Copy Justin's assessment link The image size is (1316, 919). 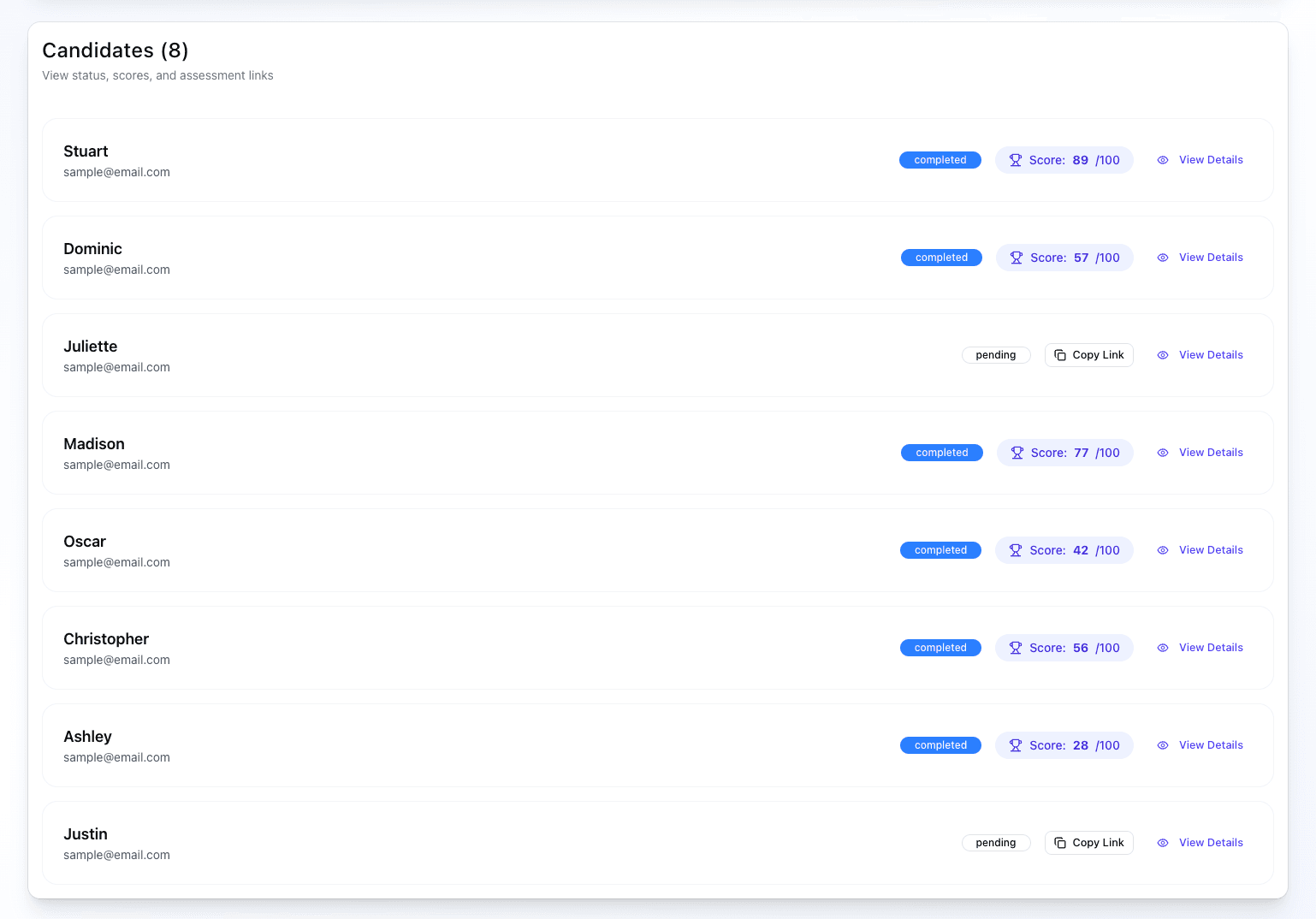pyautogui.click(x=1088, y=842)
